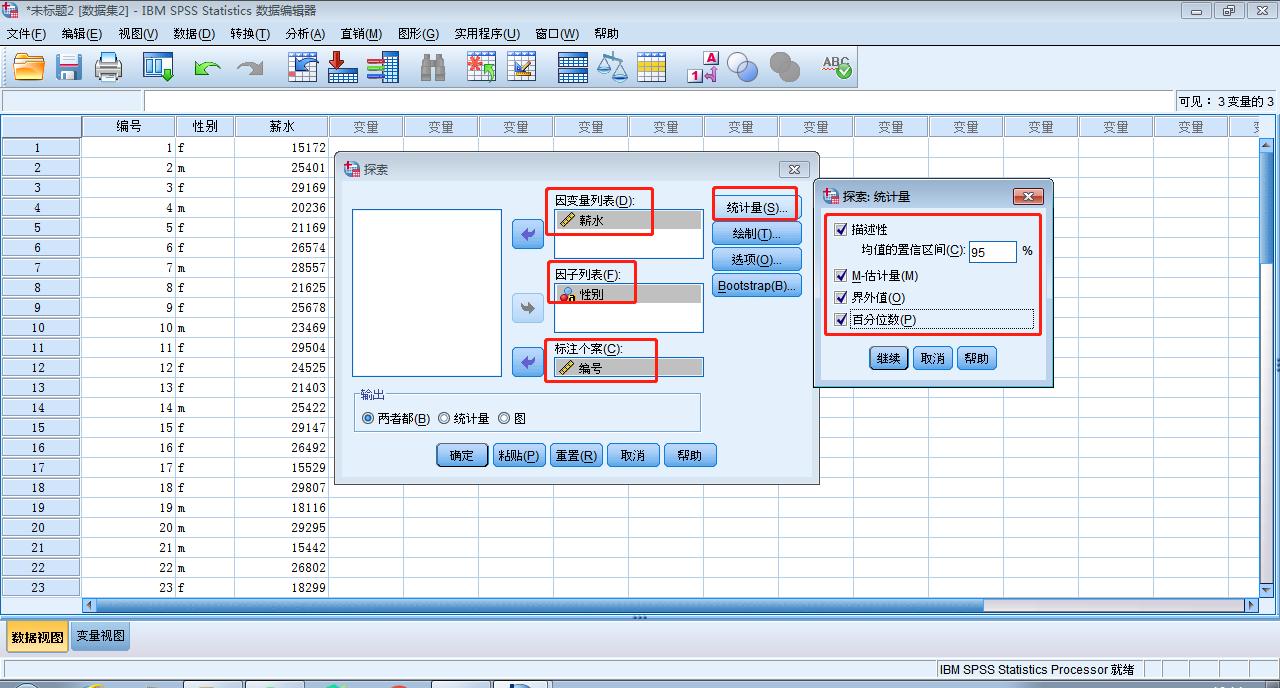Click 帮助 in 探索: 统计量 dialog
Screen dimensions: 1280x688
coord(977,358)
